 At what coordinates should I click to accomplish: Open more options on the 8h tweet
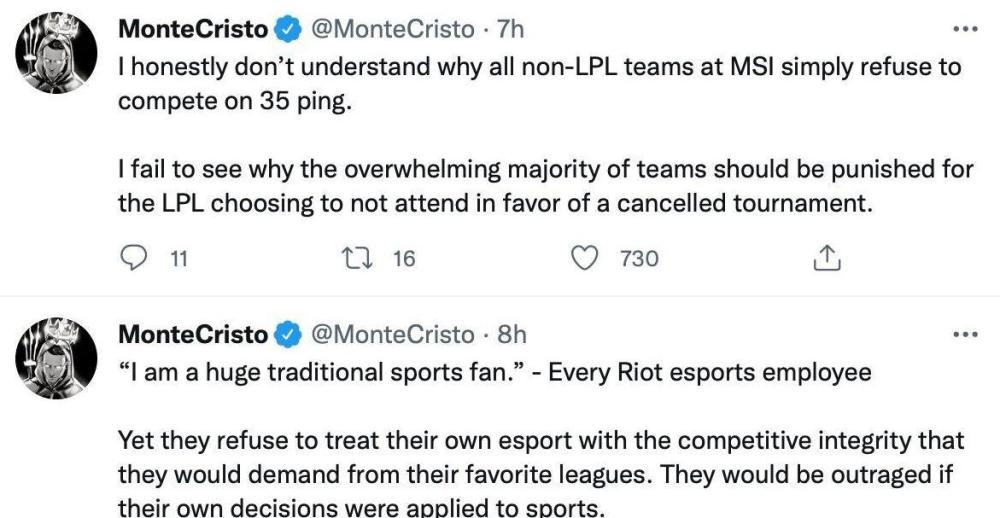(964, 334)
